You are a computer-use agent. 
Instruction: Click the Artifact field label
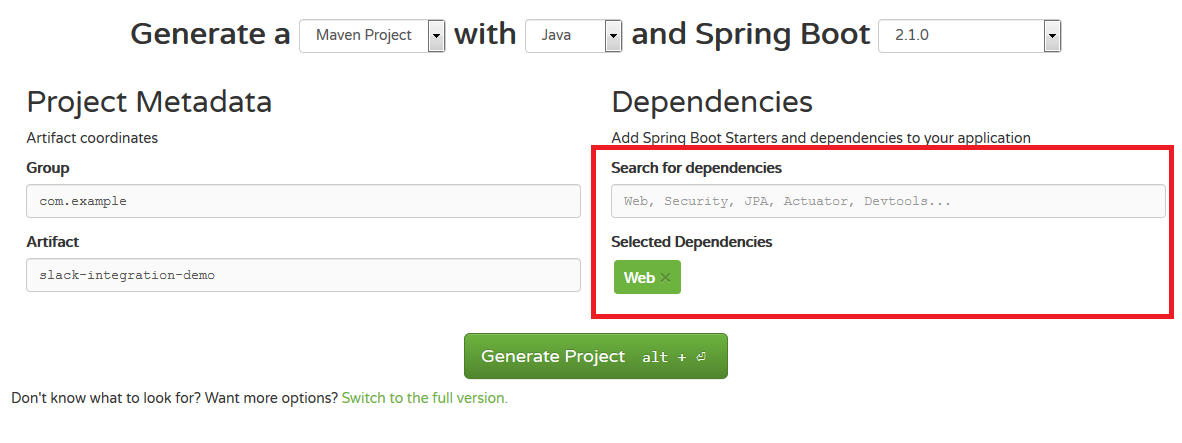coord(53,242)
